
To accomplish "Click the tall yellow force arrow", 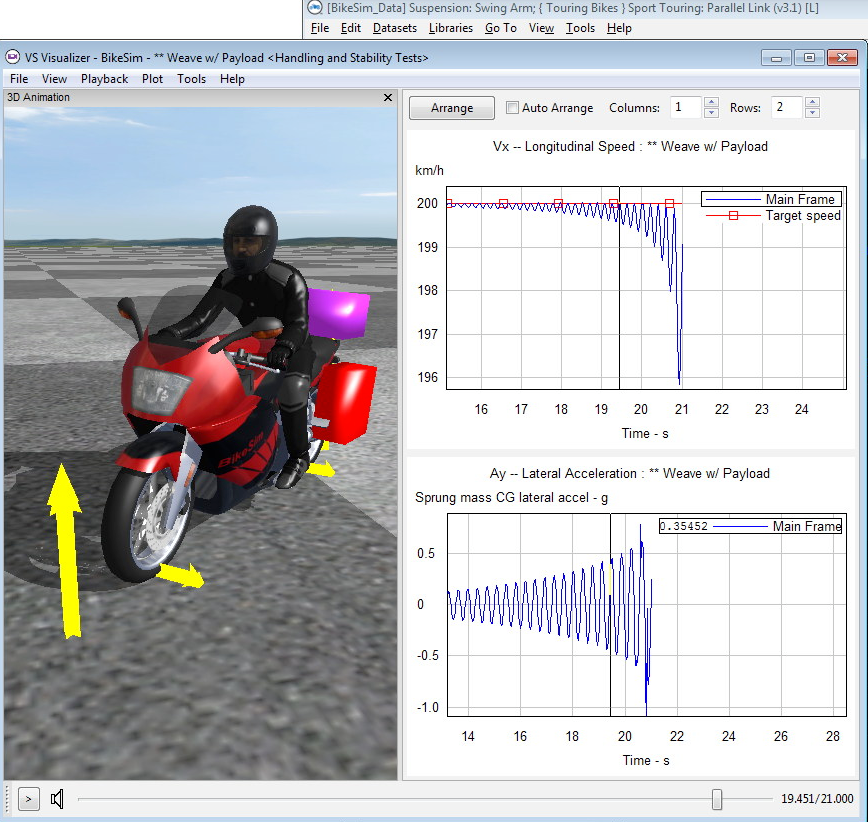I will [65, 551].
